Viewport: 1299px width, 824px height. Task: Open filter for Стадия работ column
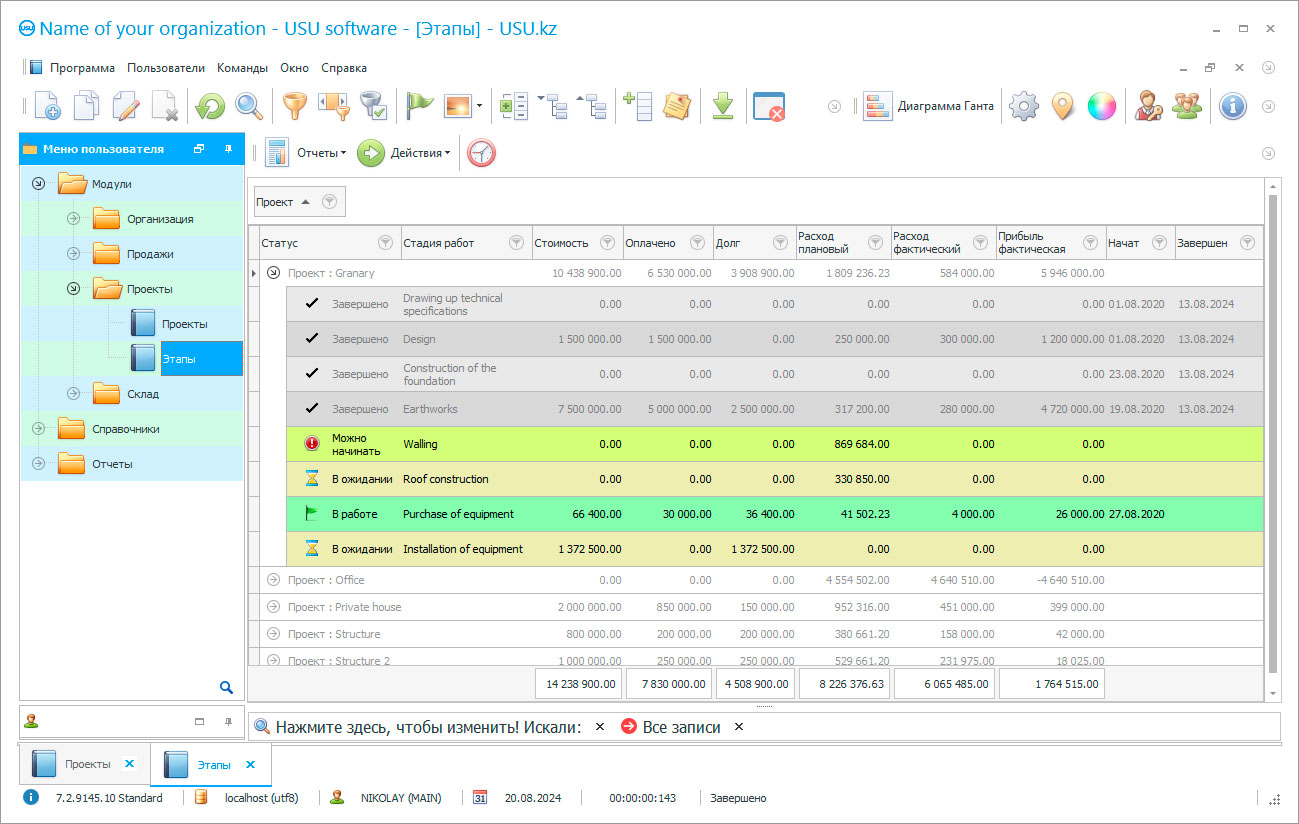516,243
